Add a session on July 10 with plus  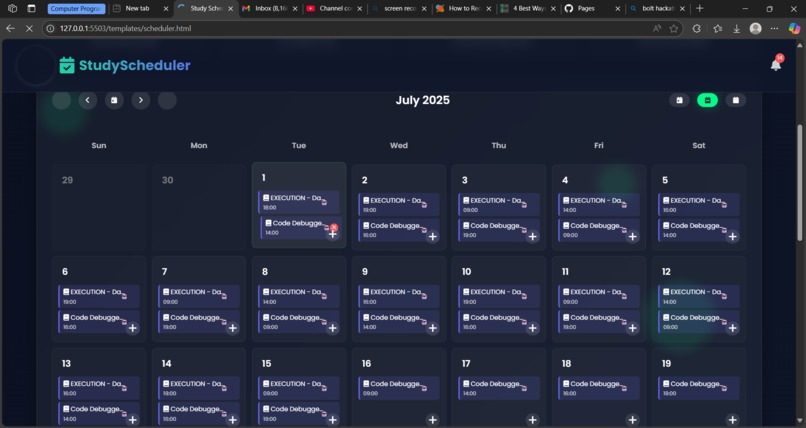click(x=533, y=328)
